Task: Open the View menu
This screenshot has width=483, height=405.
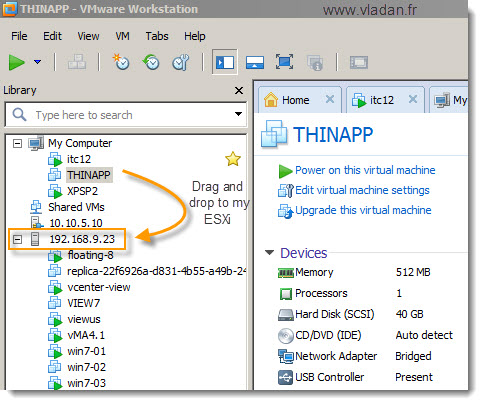Action: 88,36
